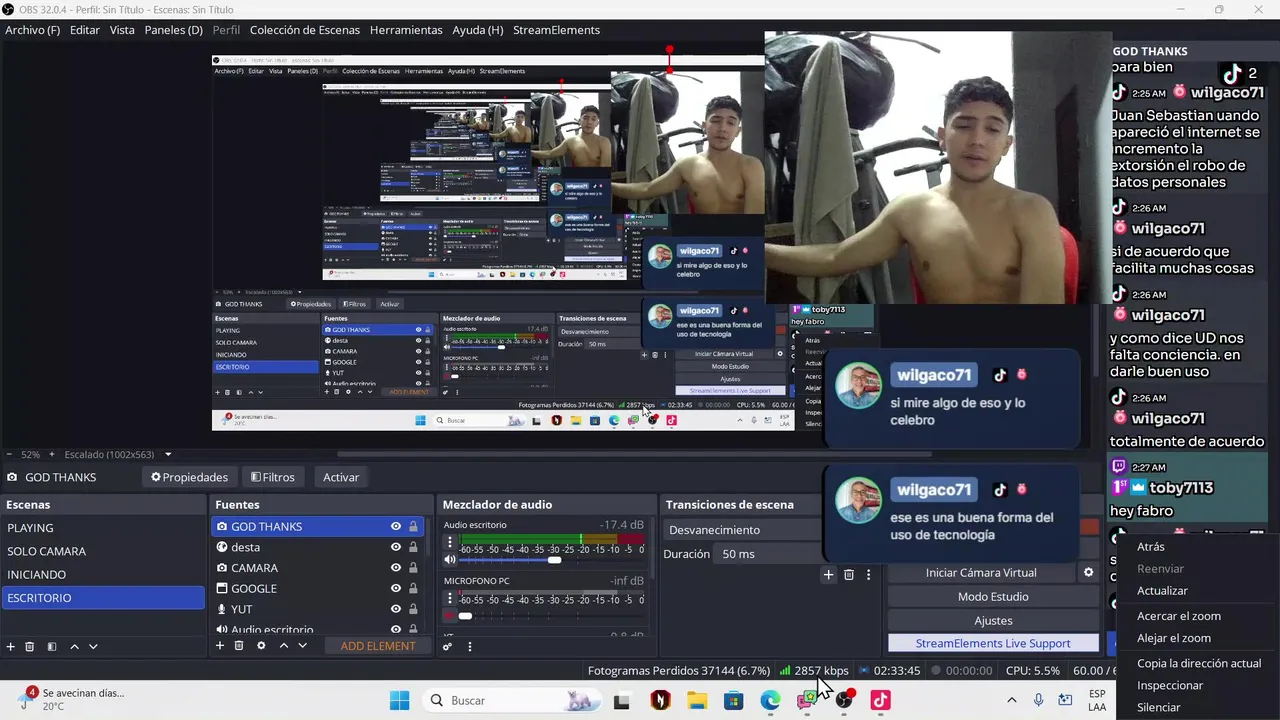This screenshot has height=720, width=1280.
Task: Open the Windows Start menu
Action: (x=400, y=700)
